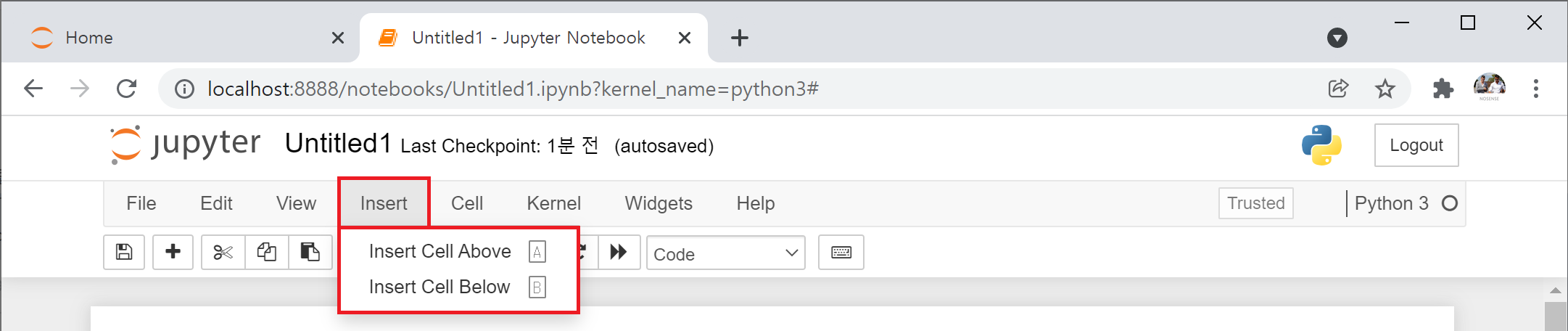Collapse the Insert menu
The image size is (1568, 331).
(384, 203)
